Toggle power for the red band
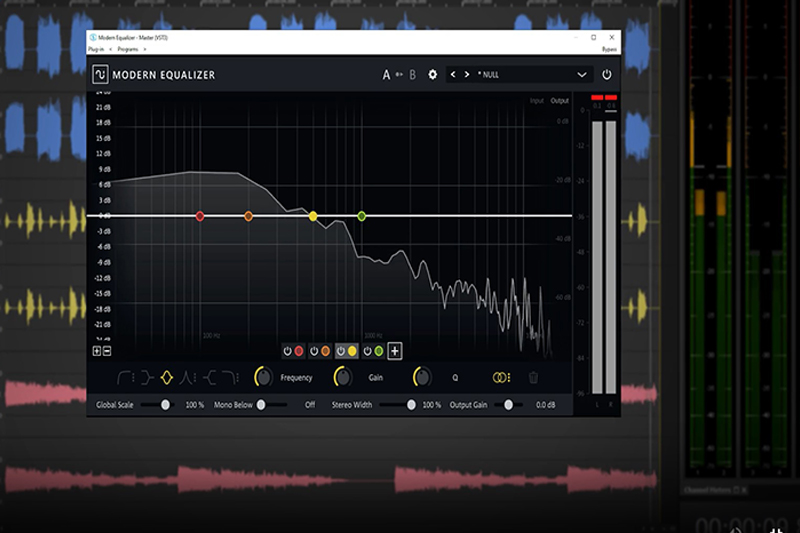This screenshot has height=533, width=800. (288, 351)
